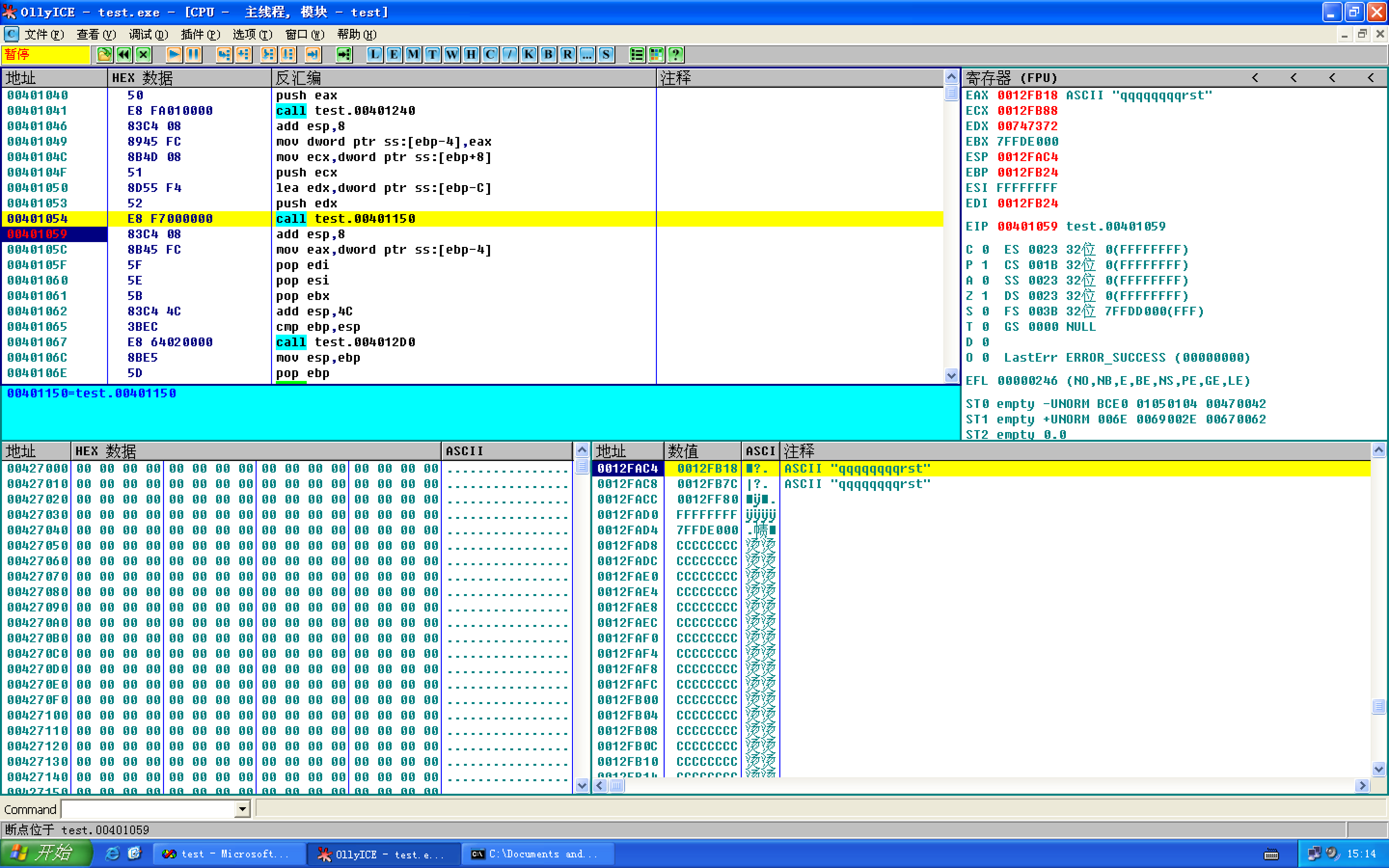This screenshot has width=1389, height=868.
Task: Click the ESP register value 0012FAC4
Action: [1027, 157]
